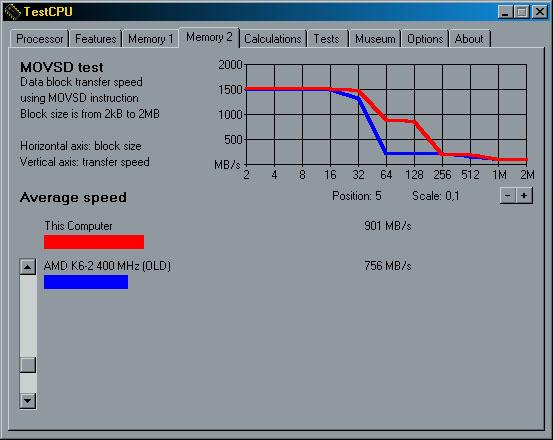Switch to the Features tab
The image size is (553, 440).
[x=95, y=38]
